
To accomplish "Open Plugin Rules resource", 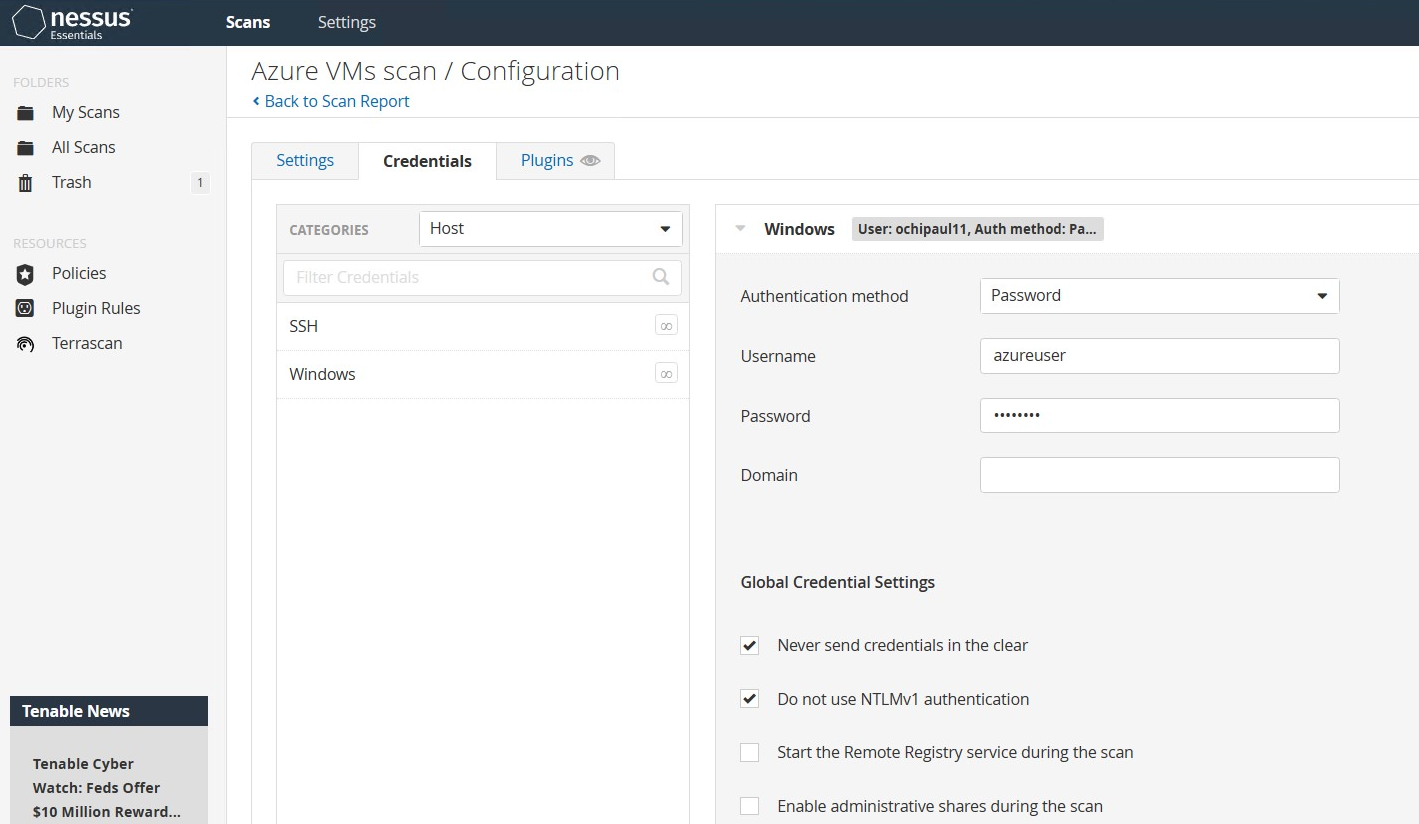I will click(x=96, y=308).
